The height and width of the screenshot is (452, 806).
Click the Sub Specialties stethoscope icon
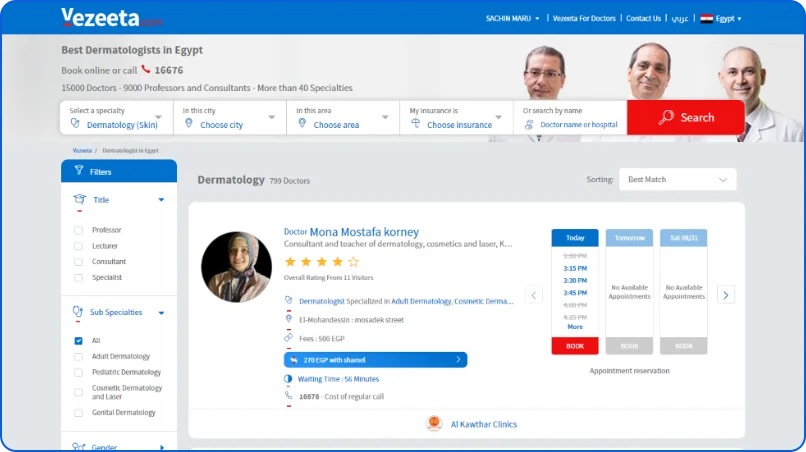(78, 312)
